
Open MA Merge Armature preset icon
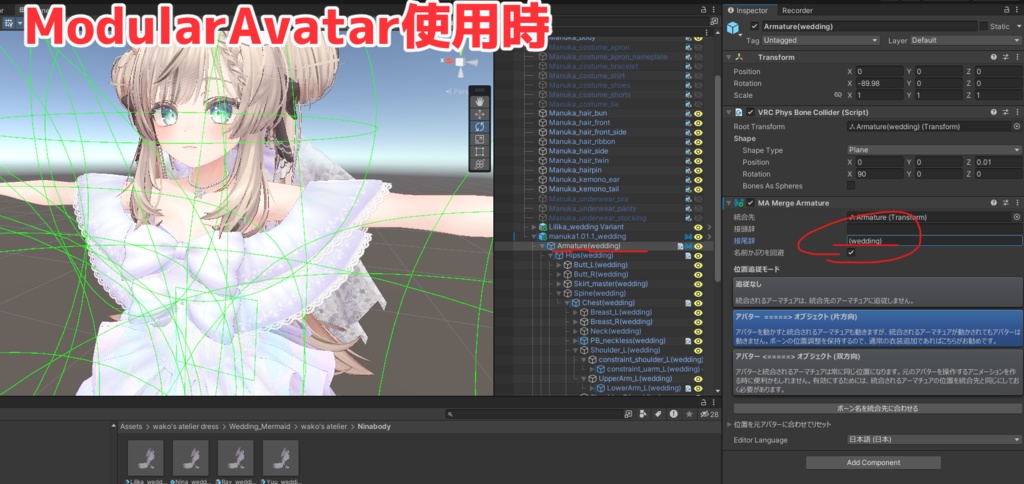pyautogui.click(x=1005, y=203)
